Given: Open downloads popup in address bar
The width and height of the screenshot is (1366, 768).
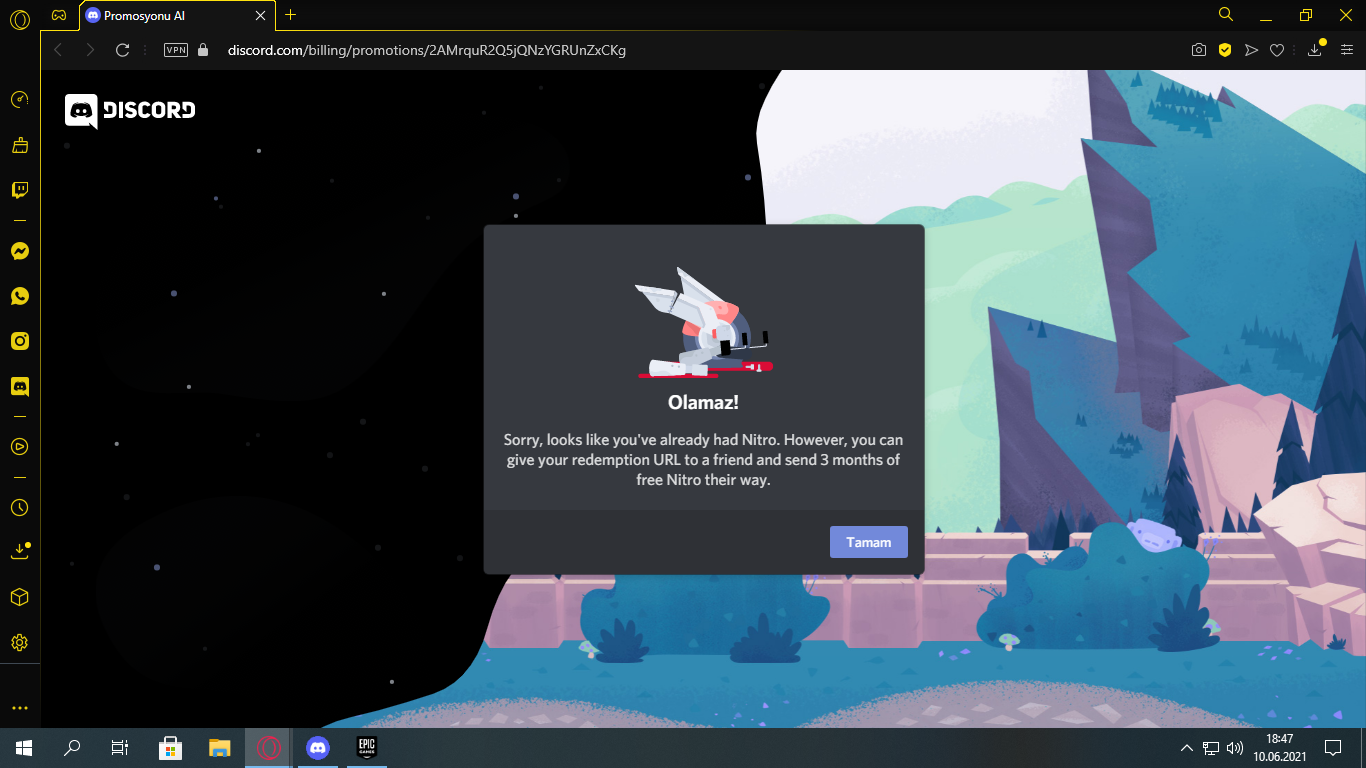Looking at the screenshot, I should [x=1316, y=49].
